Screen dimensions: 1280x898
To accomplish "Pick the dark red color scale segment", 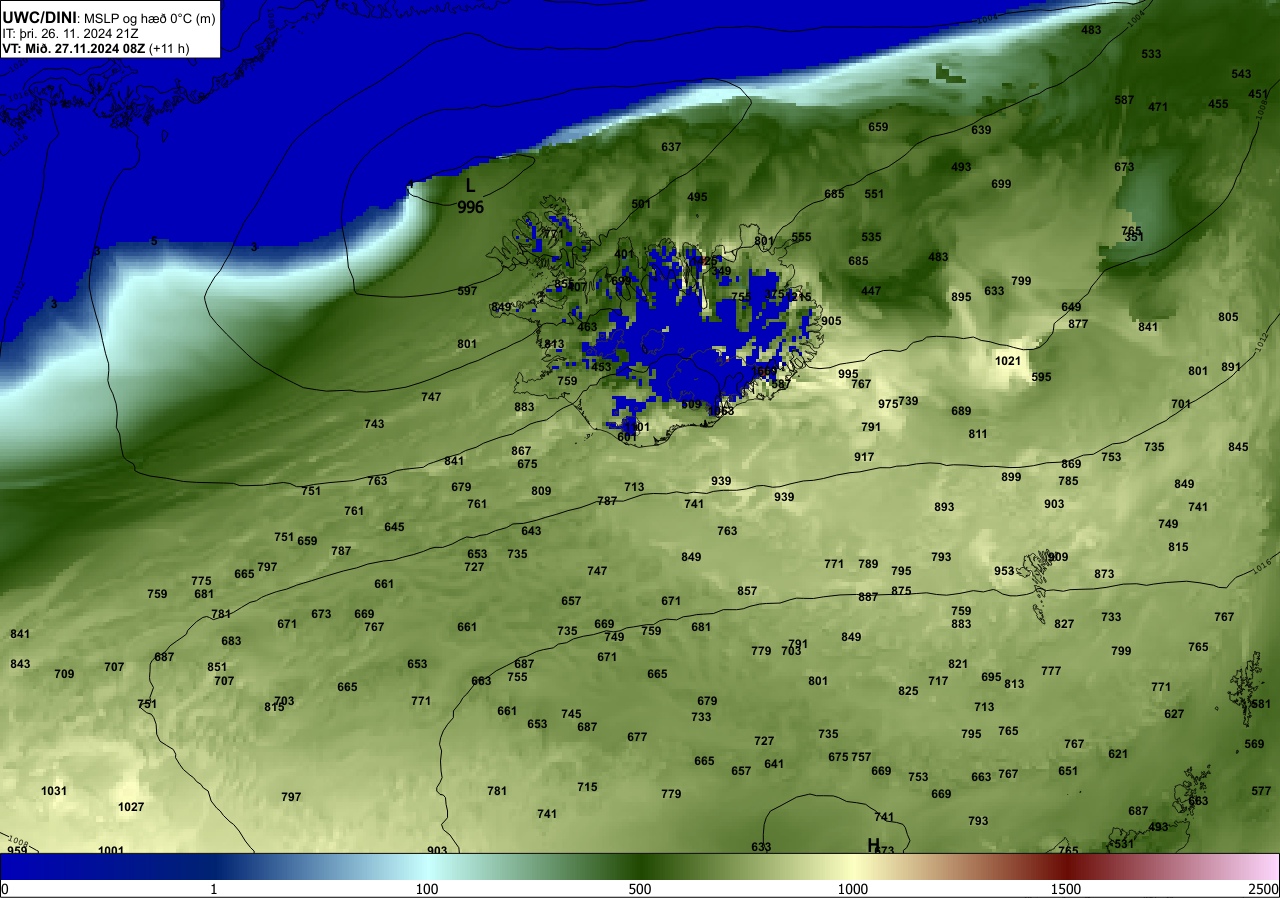I will pyautogui.click(x=1066, y=866).
